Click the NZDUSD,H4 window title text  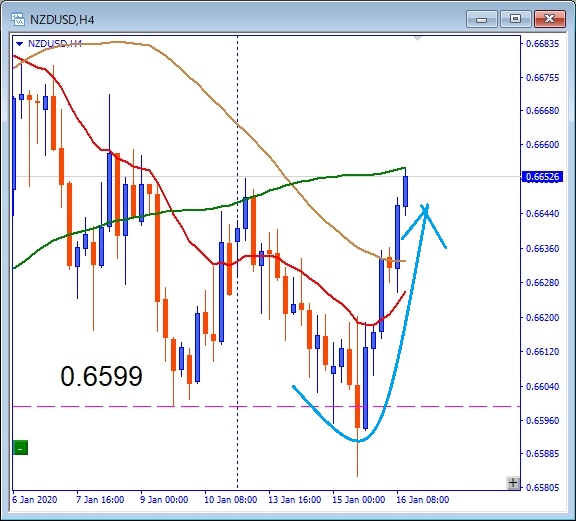[x=62, y=19]
